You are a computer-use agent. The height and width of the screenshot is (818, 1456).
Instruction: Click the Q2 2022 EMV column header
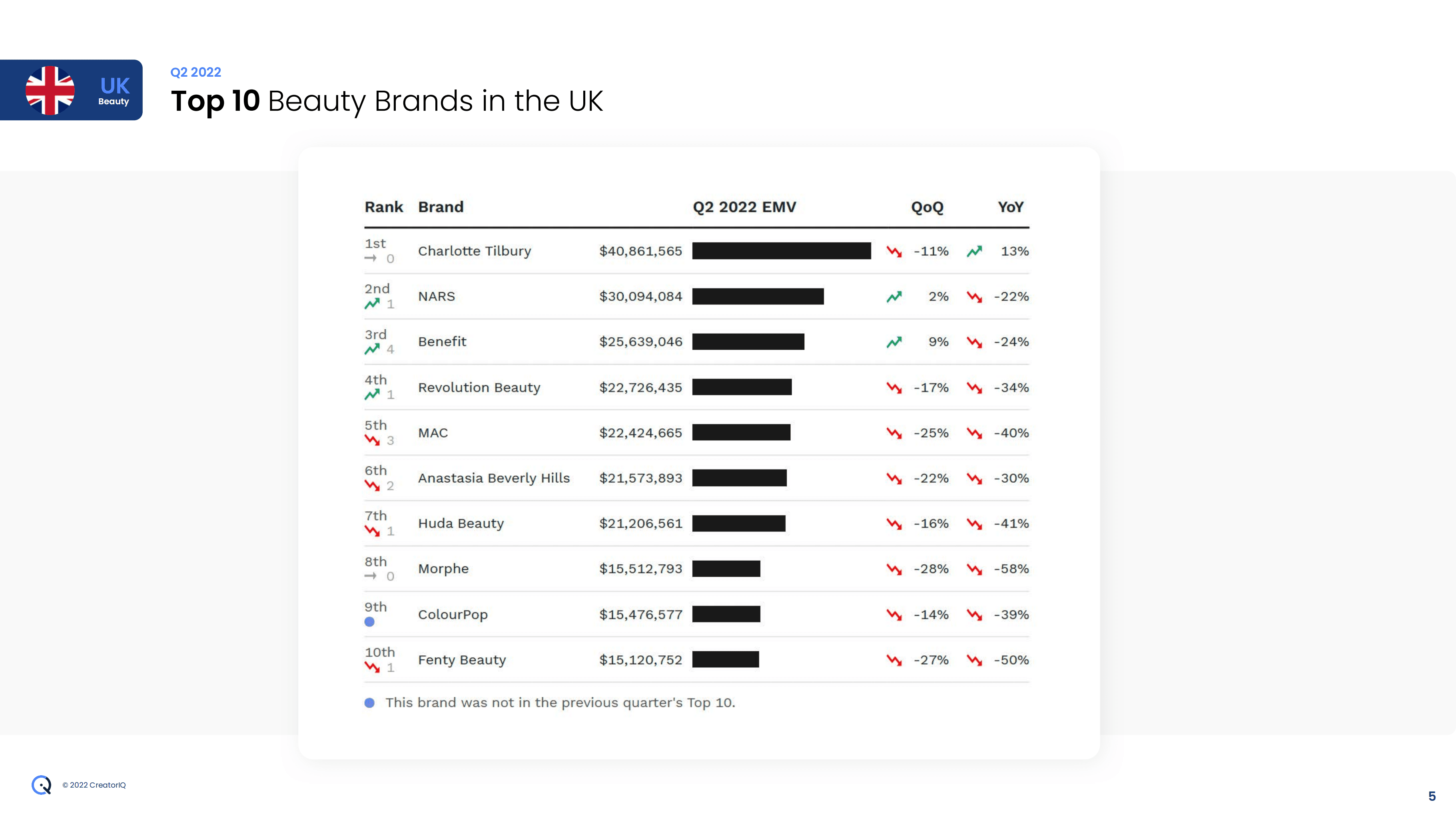click(x=744, y=207)
